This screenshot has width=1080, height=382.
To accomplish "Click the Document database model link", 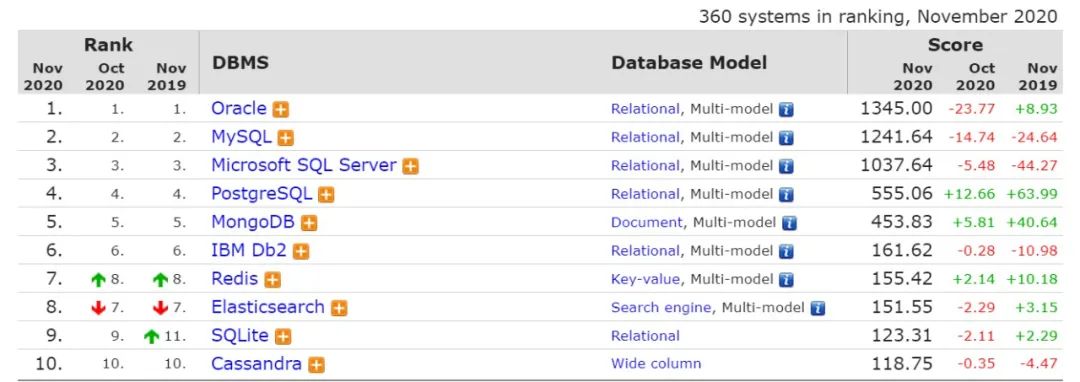I will (x=647, y=222).
